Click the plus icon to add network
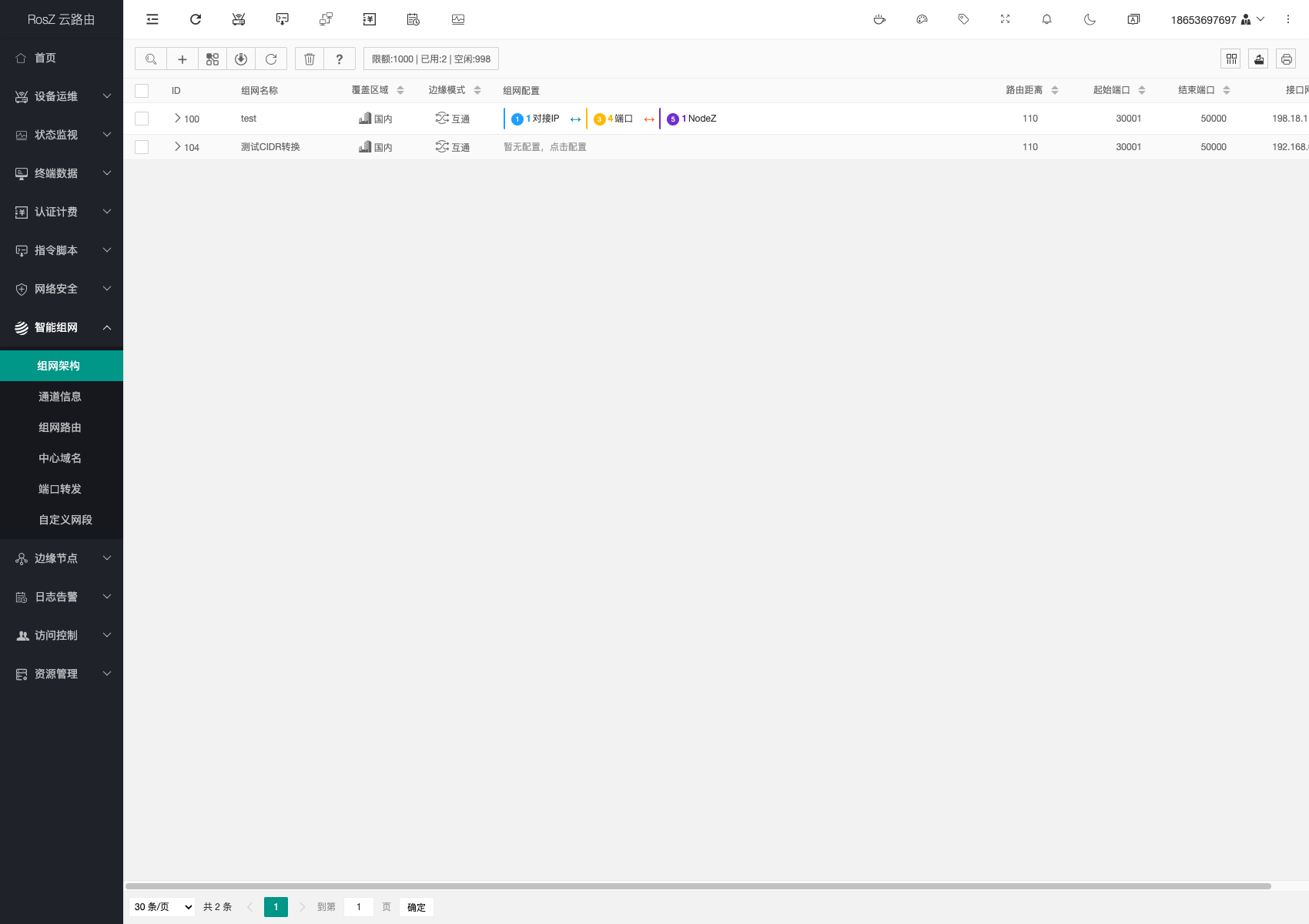The image size is (1309, 924). (x=182, y=59)
